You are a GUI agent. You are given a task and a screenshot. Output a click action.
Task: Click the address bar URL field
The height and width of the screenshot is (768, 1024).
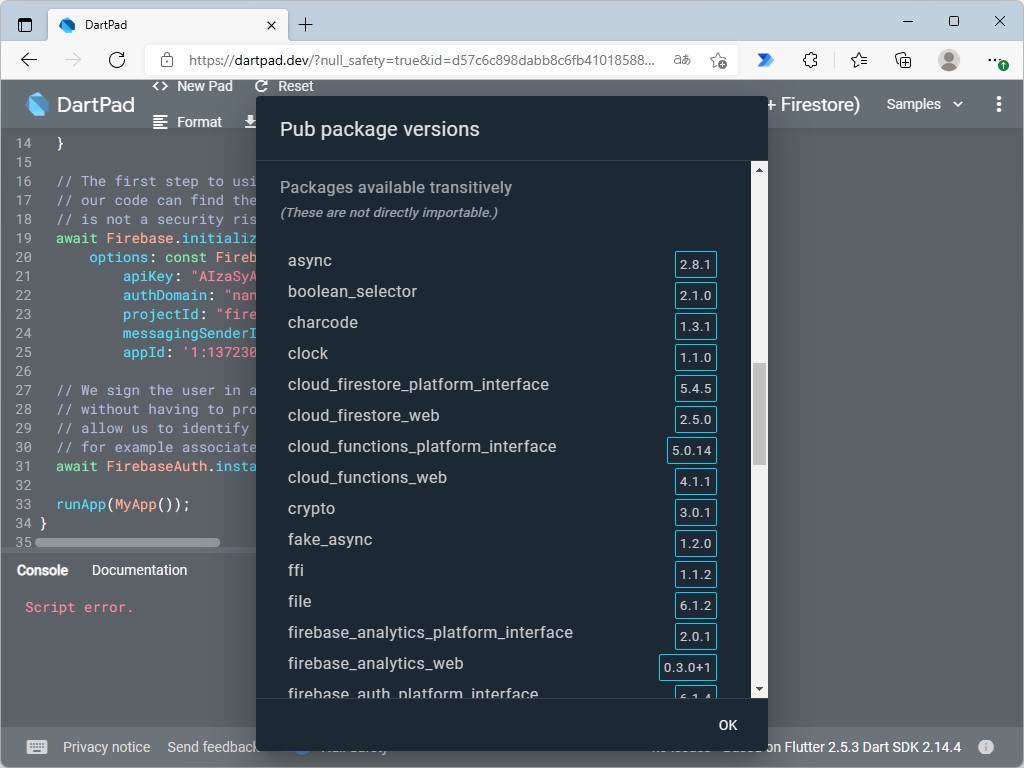point(421,60)
